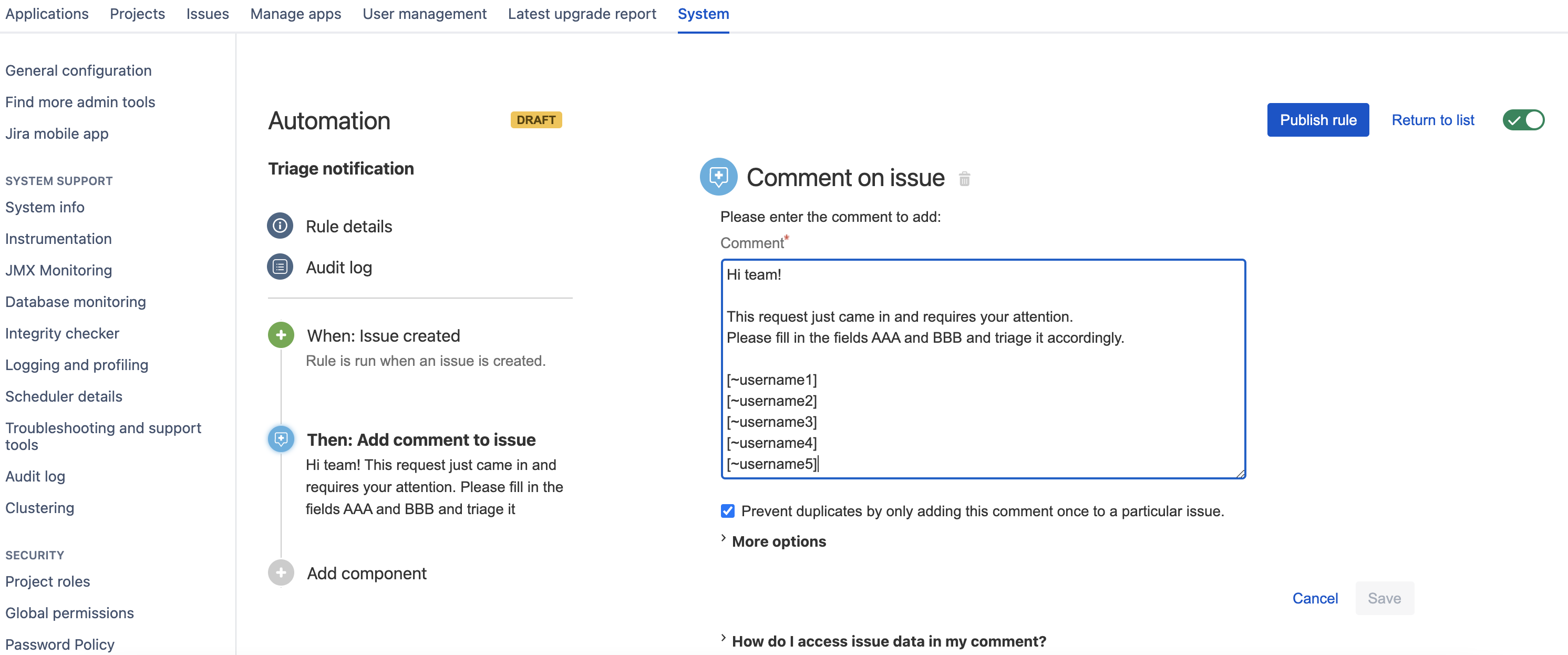This screenshot has width=1568, height=655.
Task: Click the Return to list link
Action: pyautogui.click(x=1433, y=120)
